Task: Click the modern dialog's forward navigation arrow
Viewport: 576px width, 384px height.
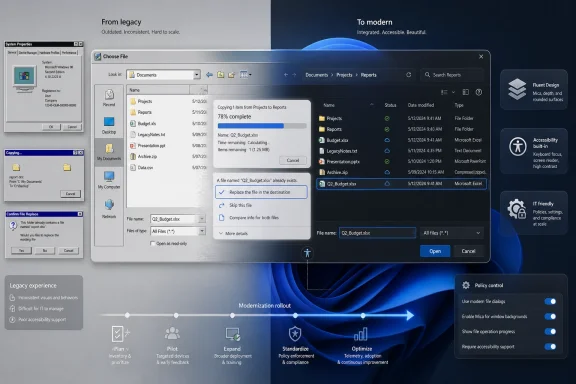Action: tap(294, 75)
